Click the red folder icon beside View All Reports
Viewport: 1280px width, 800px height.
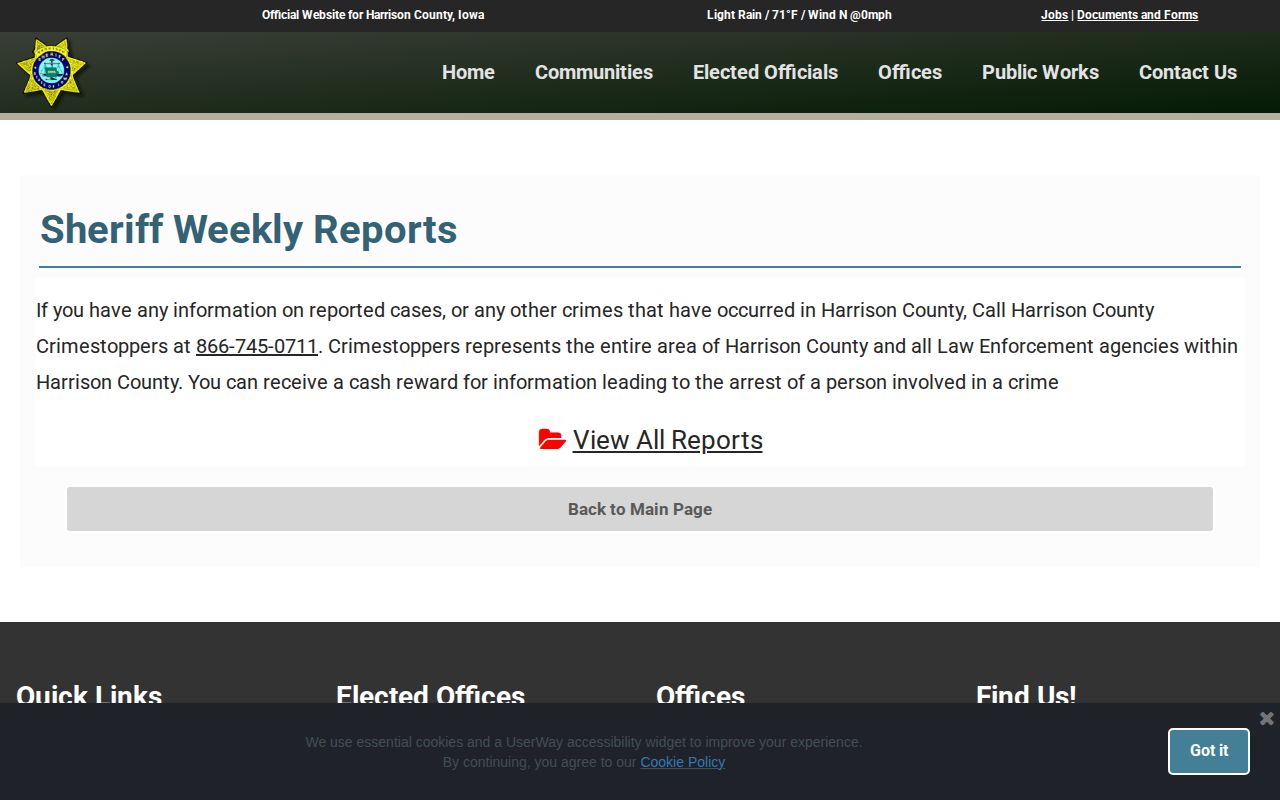pos(552,439)
